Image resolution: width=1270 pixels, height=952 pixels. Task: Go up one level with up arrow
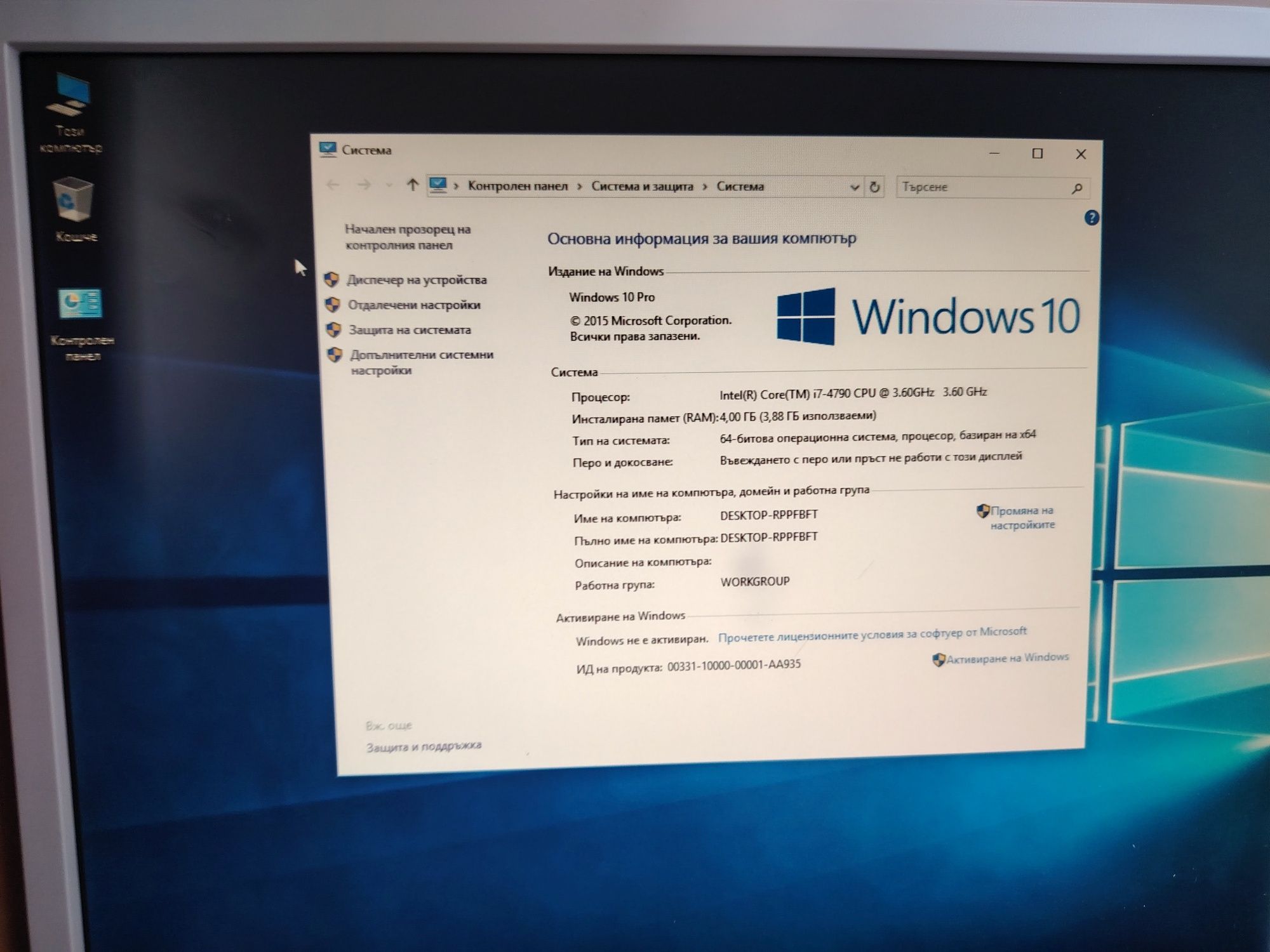coord(413,185)
